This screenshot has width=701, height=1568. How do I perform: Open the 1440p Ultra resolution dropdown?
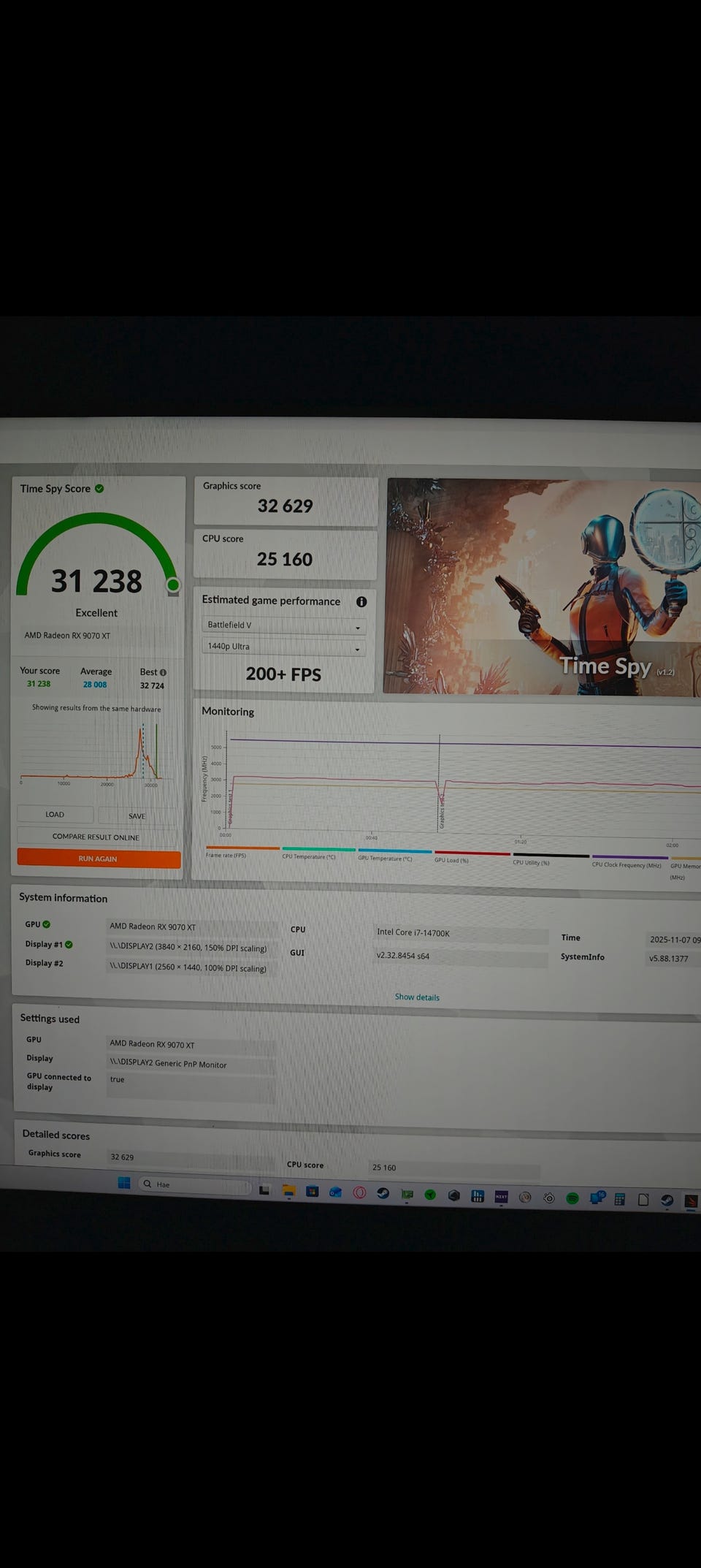tap(283, 647)
